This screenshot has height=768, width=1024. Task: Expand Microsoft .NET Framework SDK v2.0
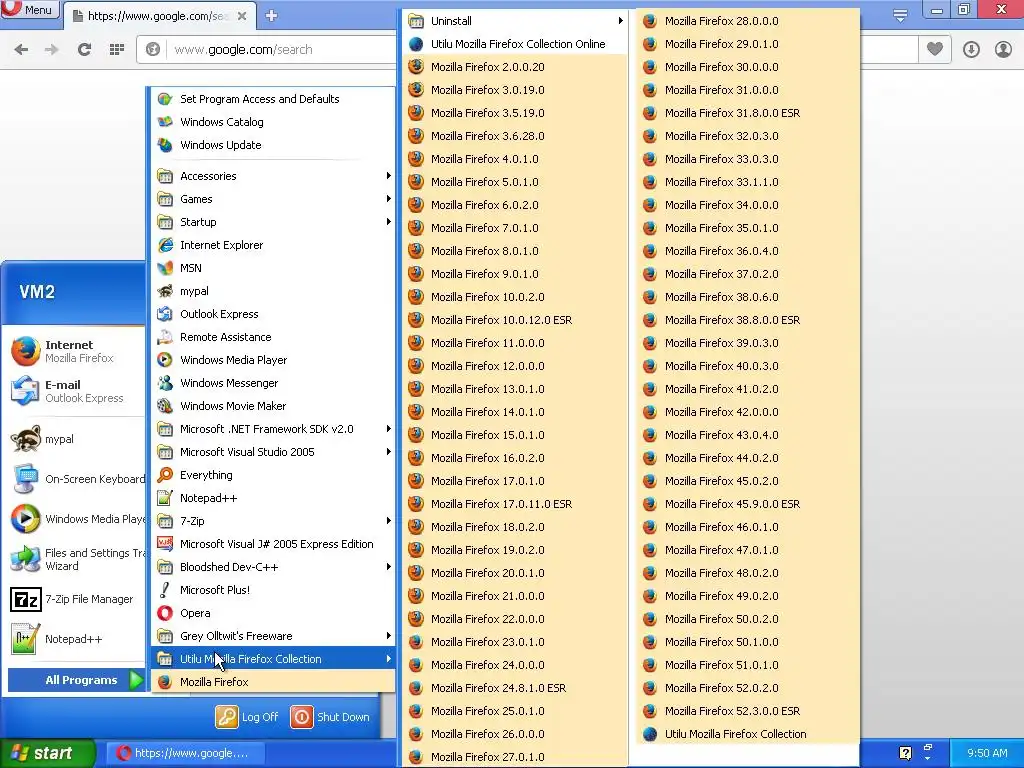[x=273, y=429]
